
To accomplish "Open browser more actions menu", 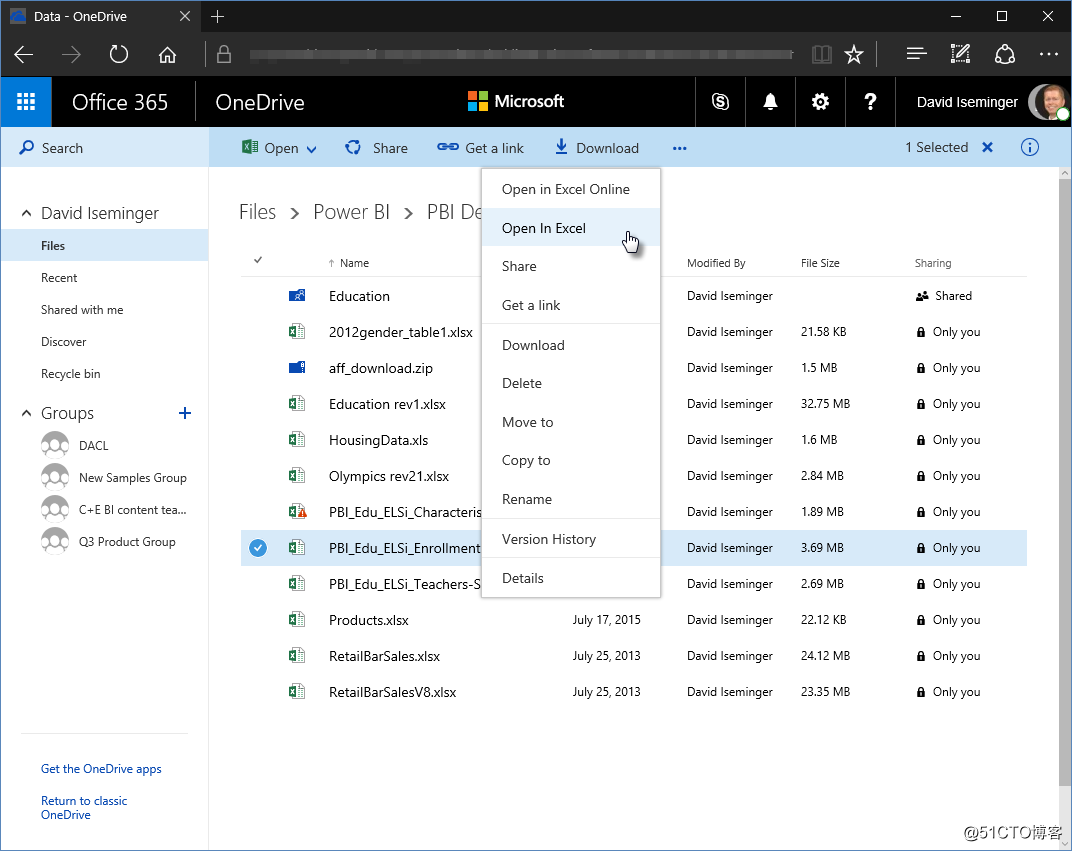I will tap(1048, 54).
